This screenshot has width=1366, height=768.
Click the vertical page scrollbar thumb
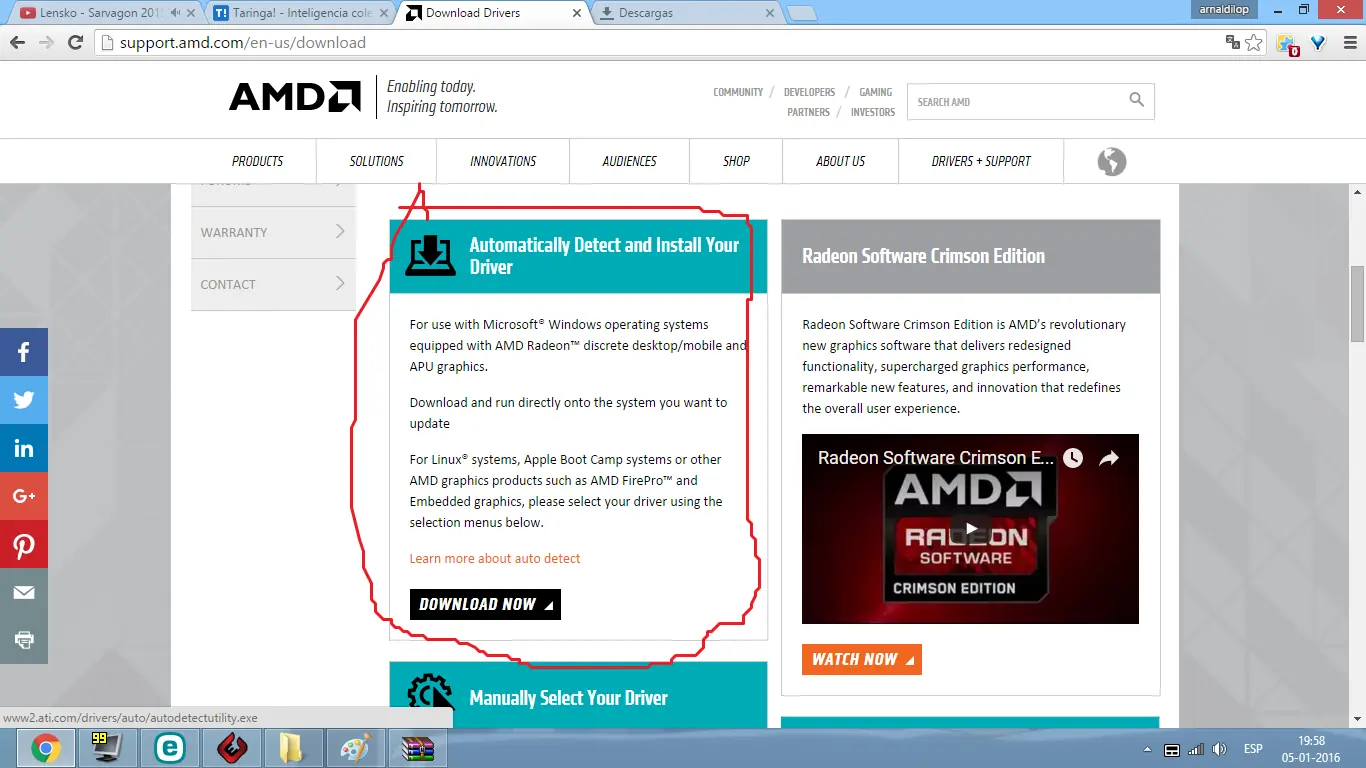pyautogui.click(x=1357, y=303)
